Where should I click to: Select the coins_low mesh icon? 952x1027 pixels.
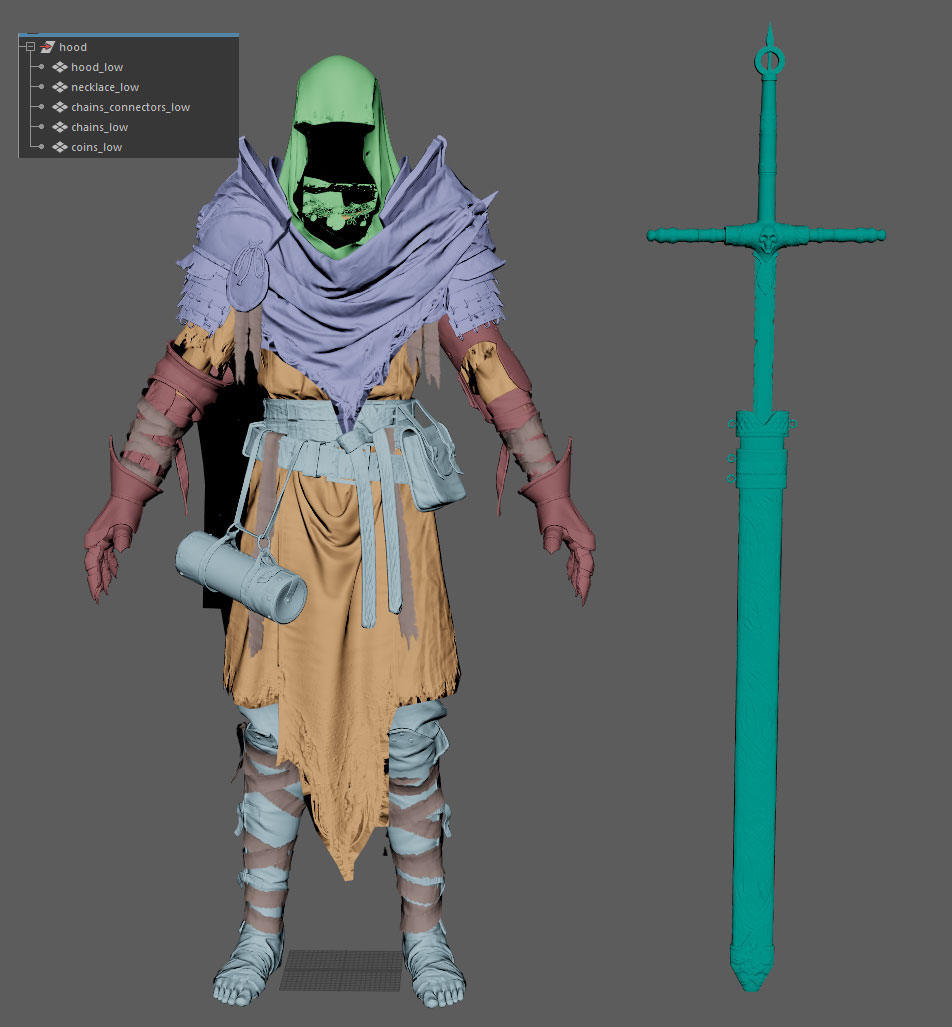pos(58,146)
